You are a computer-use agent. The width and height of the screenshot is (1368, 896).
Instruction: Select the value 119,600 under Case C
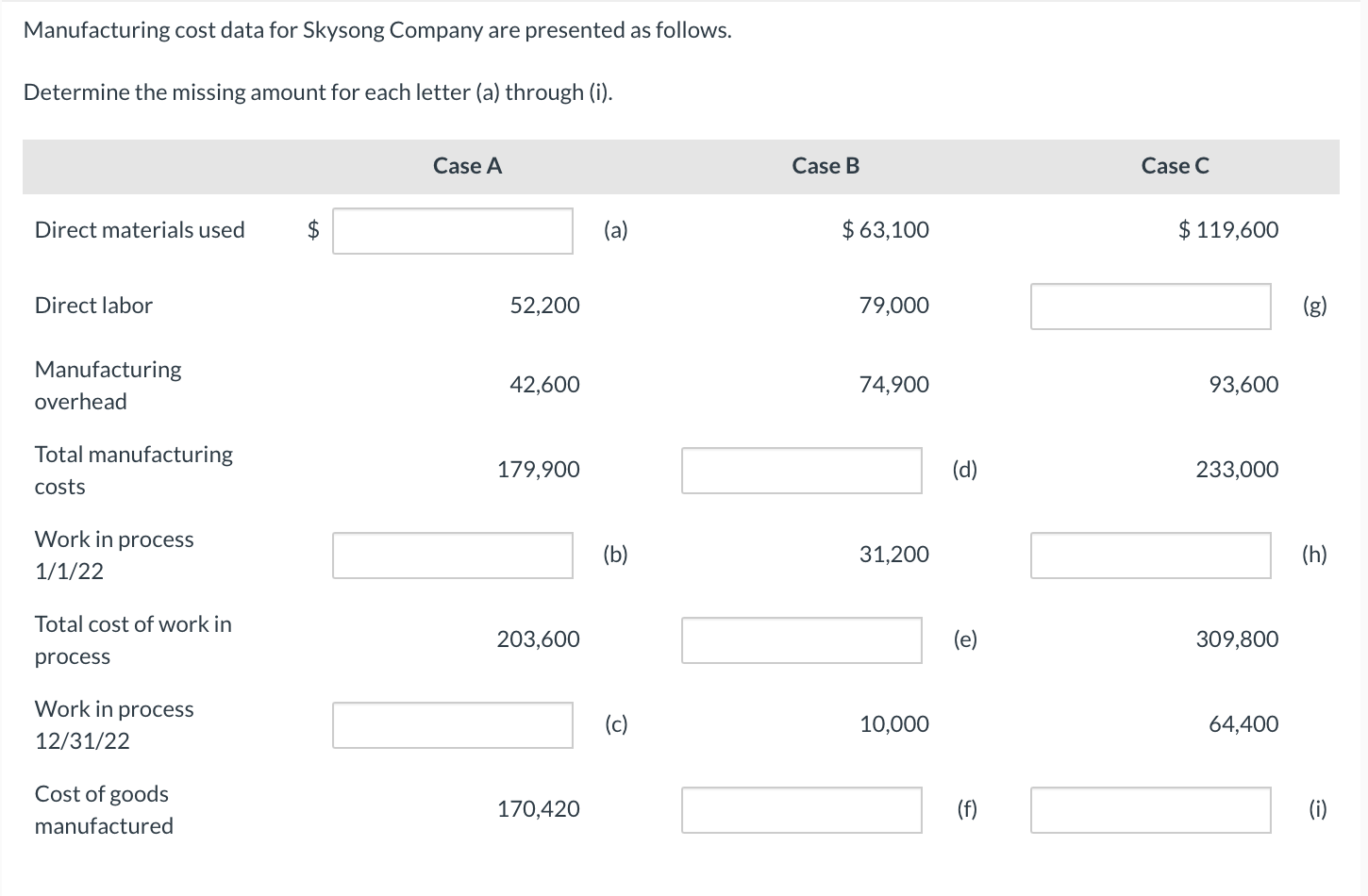click(1226, 229)
